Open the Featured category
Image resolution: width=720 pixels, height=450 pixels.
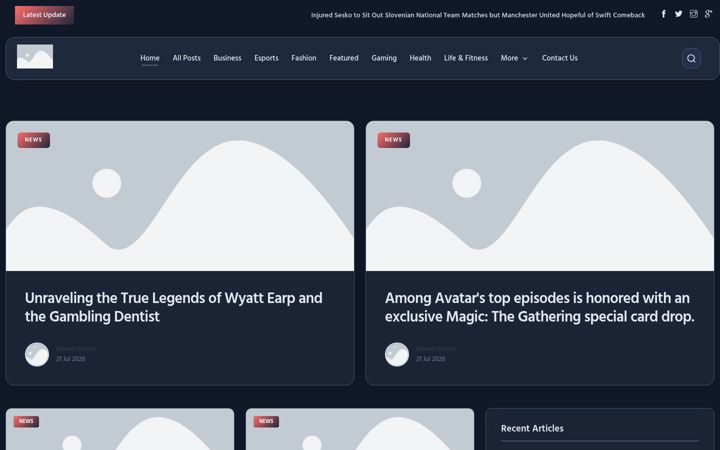pos(343,58)
